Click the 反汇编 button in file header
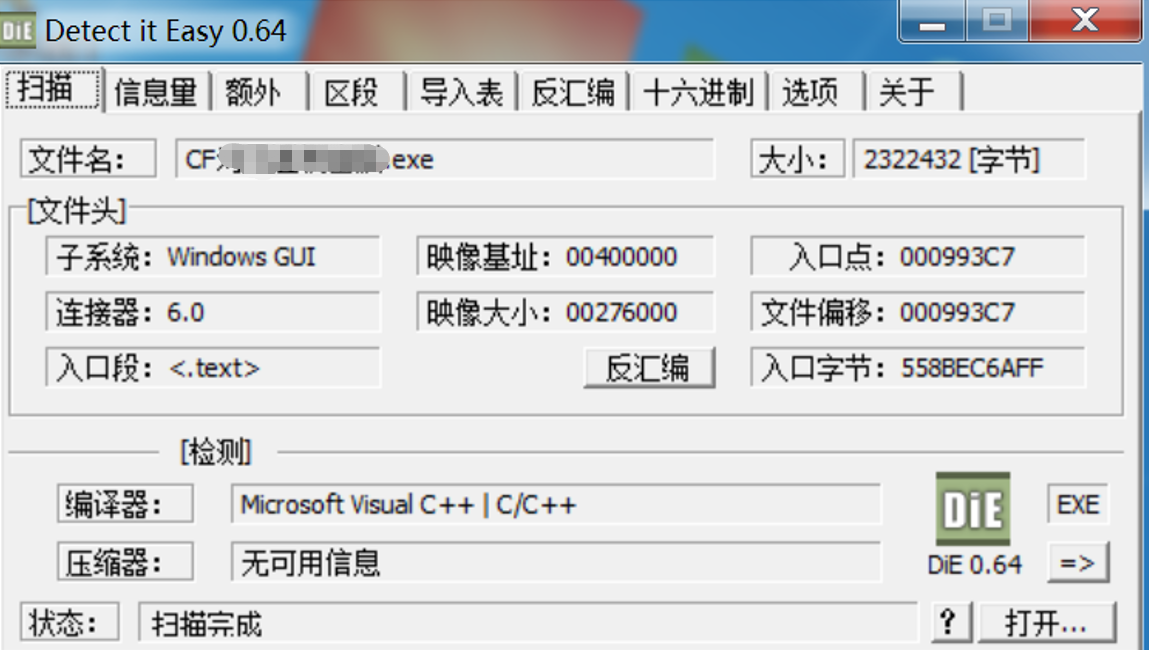1149x650 pixels. [649, 368]
